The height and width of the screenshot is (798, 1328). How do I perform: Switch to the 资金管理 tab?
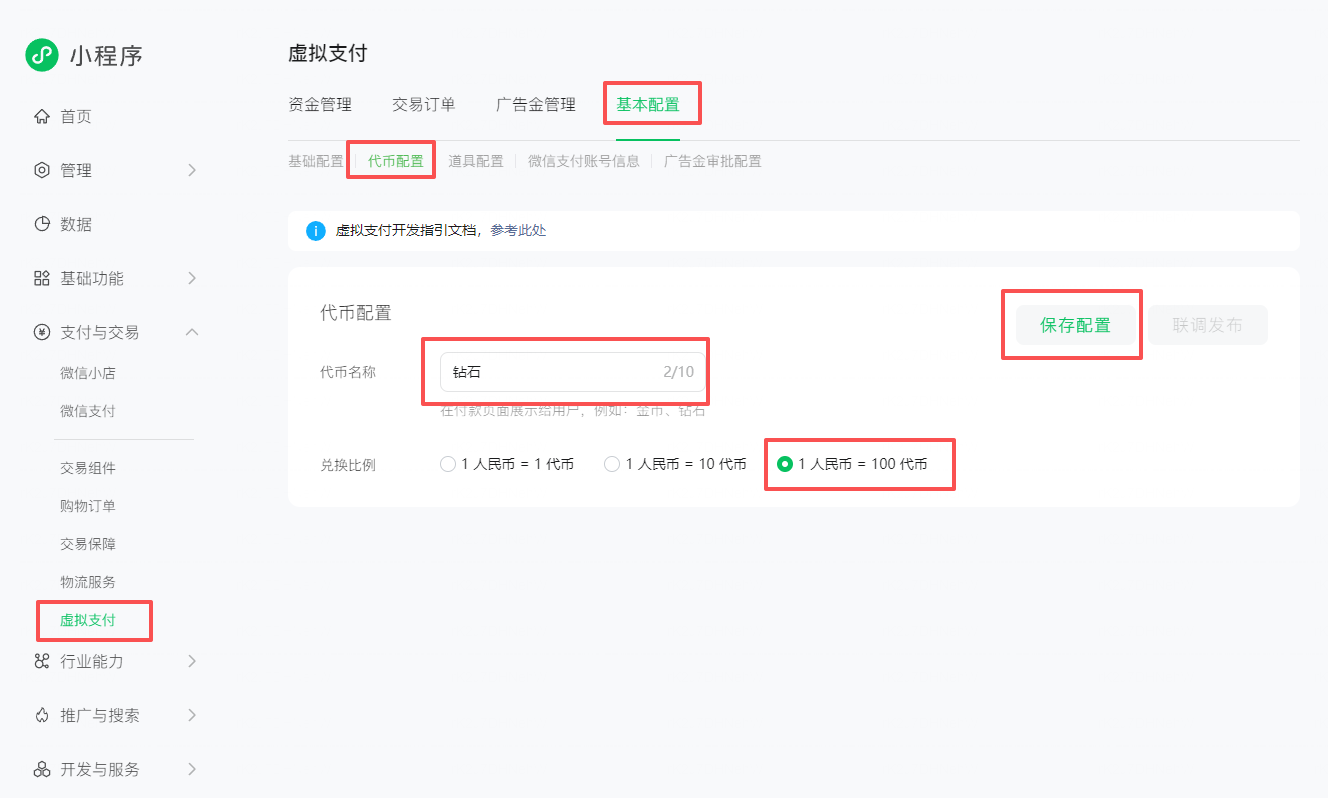(320, 105)
